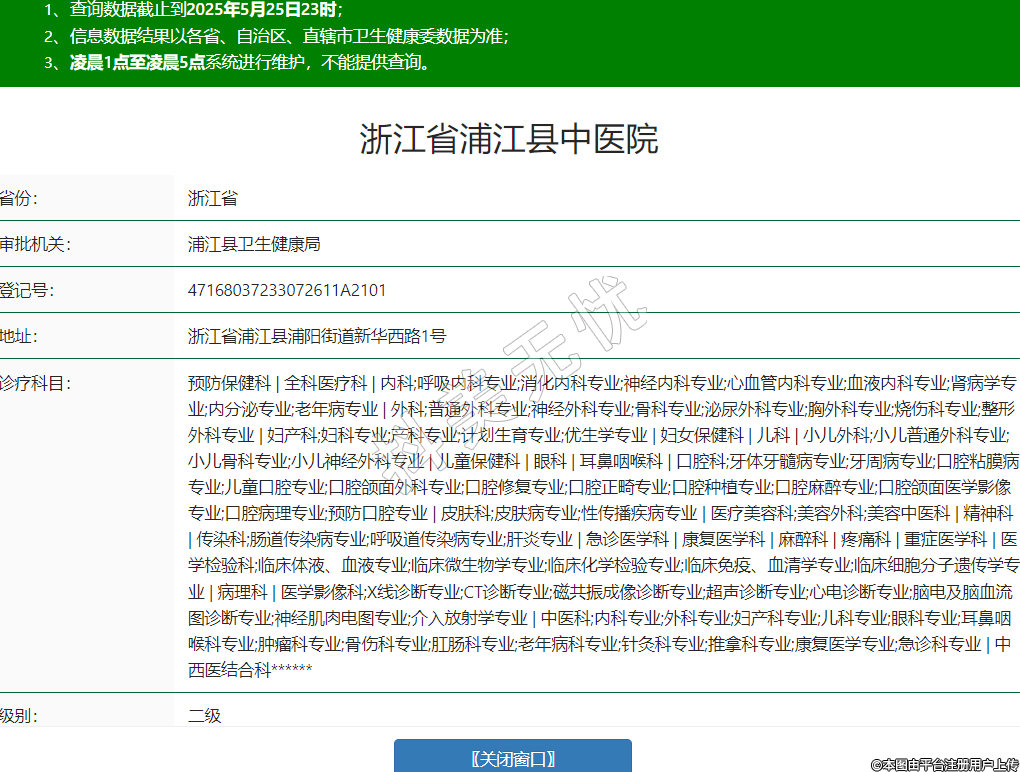Click the 【关闭窗口】 button
1020x772 pixels.
512,758
